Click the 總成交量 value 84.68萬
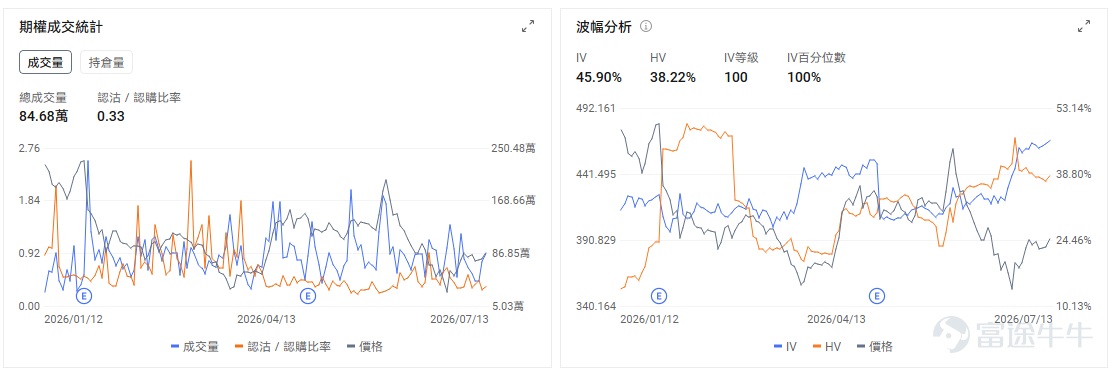1113x371 pixels. pyautogui.click(x=43, y=116)
